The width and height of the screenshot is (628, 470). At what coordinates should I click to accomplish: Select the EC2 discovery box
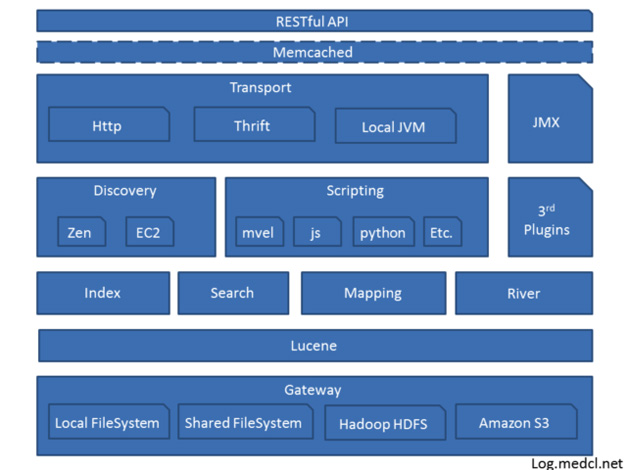point(149,233)
